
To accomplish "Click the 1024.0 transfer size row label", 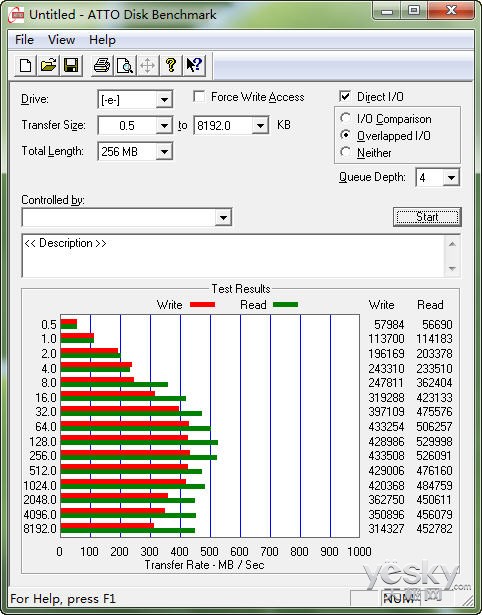I will point(40,485).
